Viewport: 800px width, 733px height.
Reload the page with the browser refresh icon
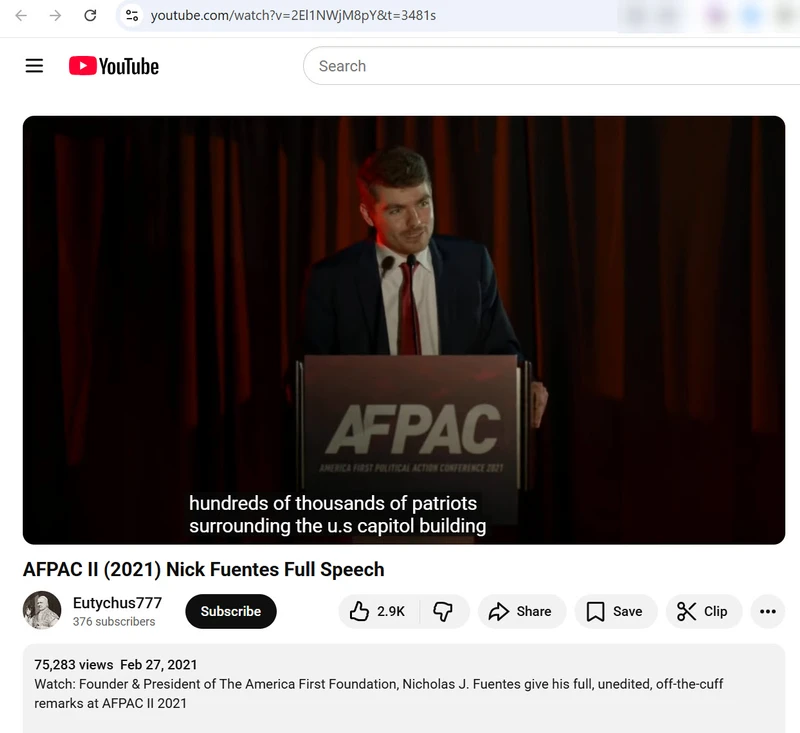90,15
